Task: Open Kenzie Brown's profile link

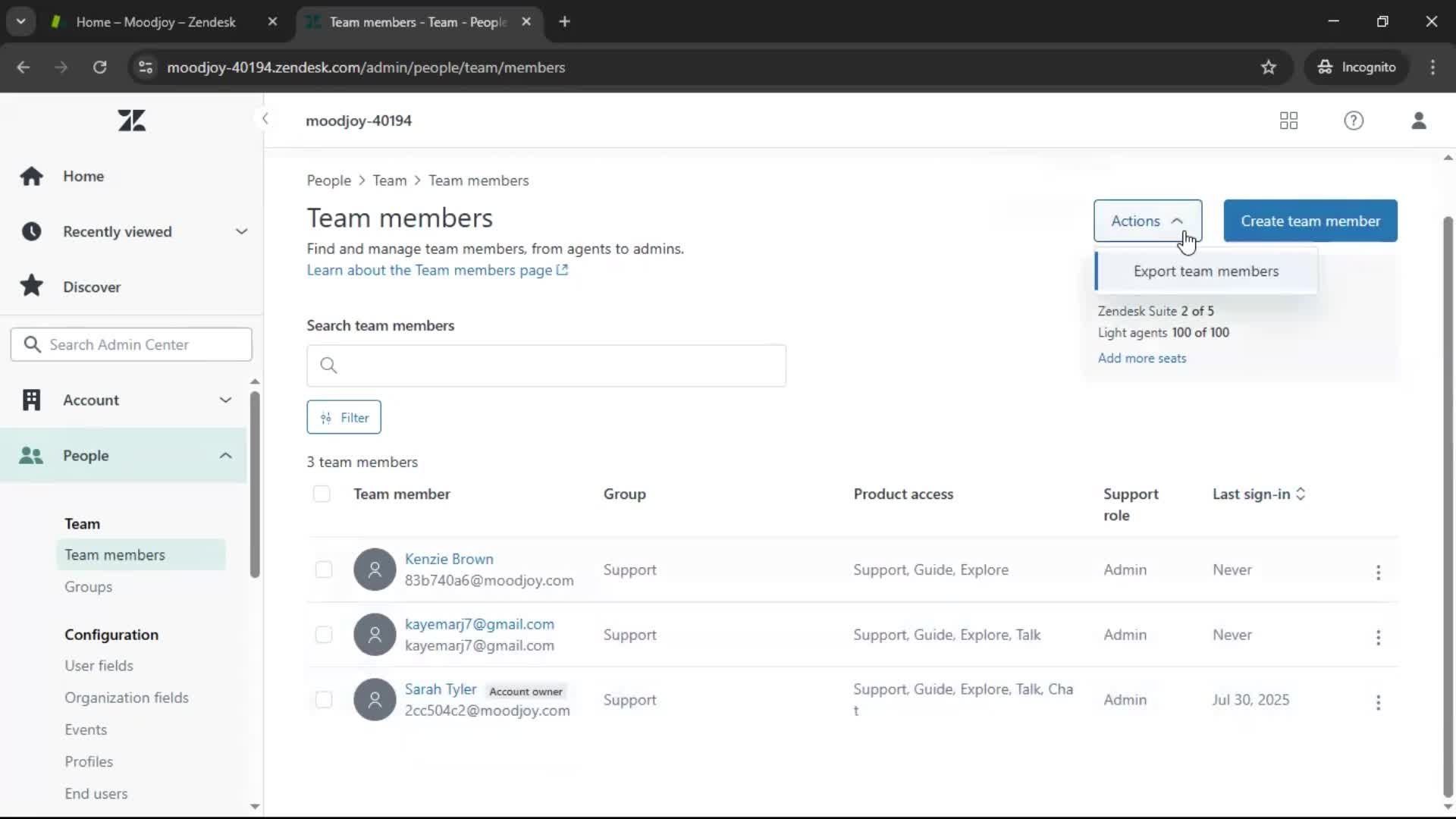Action: (449, 559)
